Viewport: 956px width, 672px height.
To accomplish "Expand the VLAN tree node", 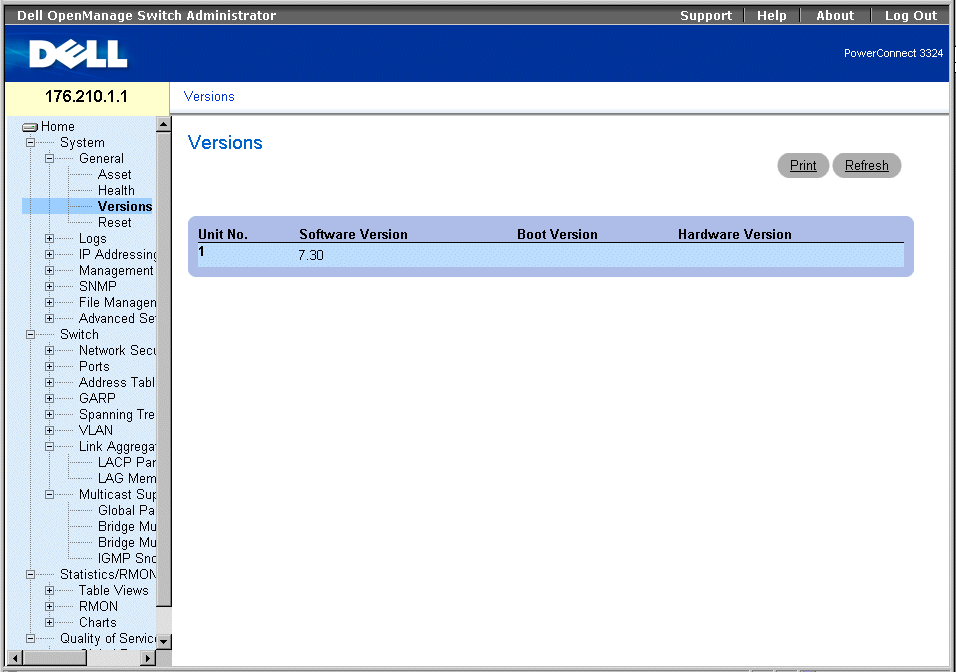I will click(49, 431).
